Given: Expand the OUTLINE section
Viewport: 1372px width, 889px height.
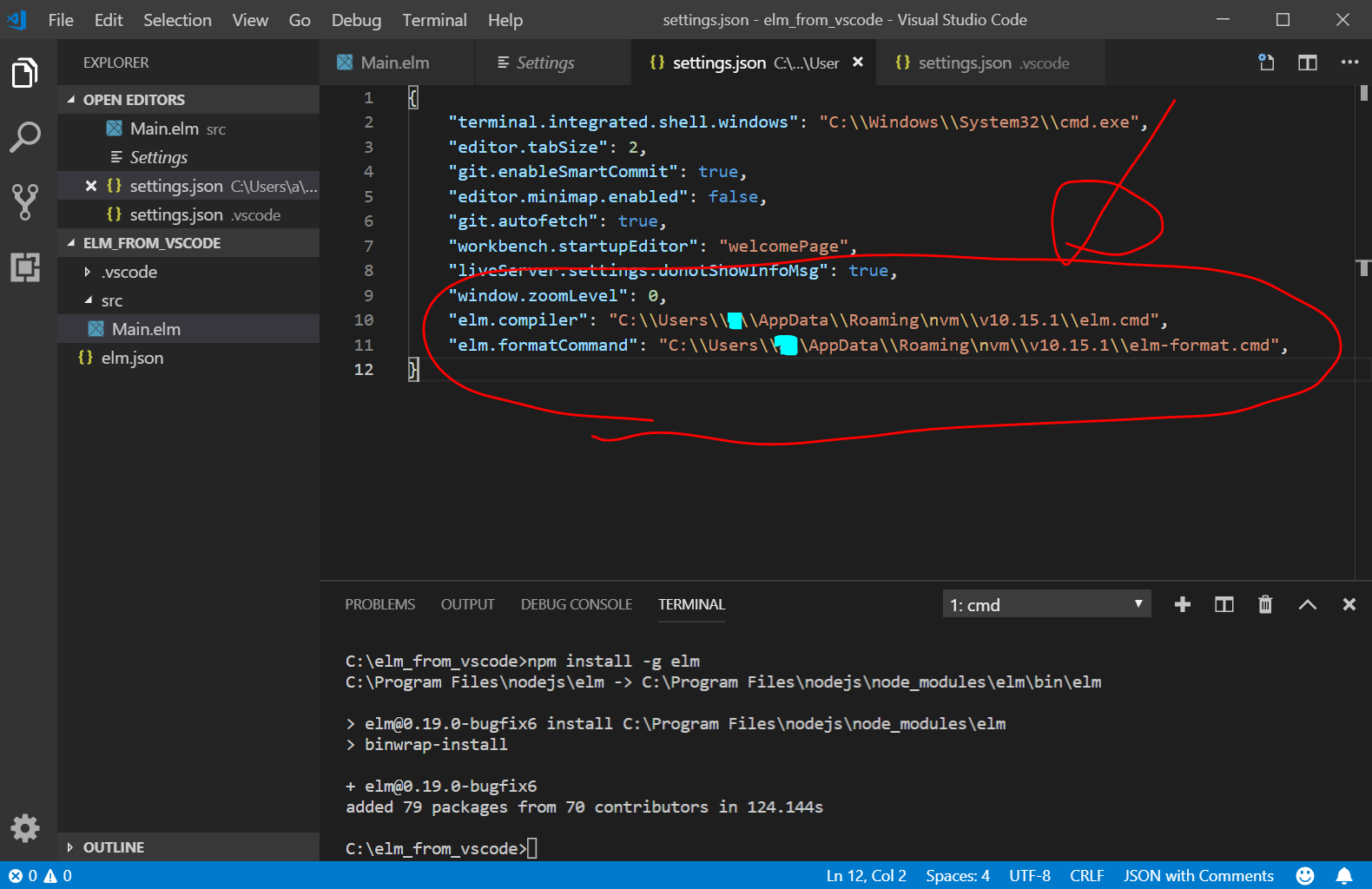Looking at the screenshot, I should (71, 847).
